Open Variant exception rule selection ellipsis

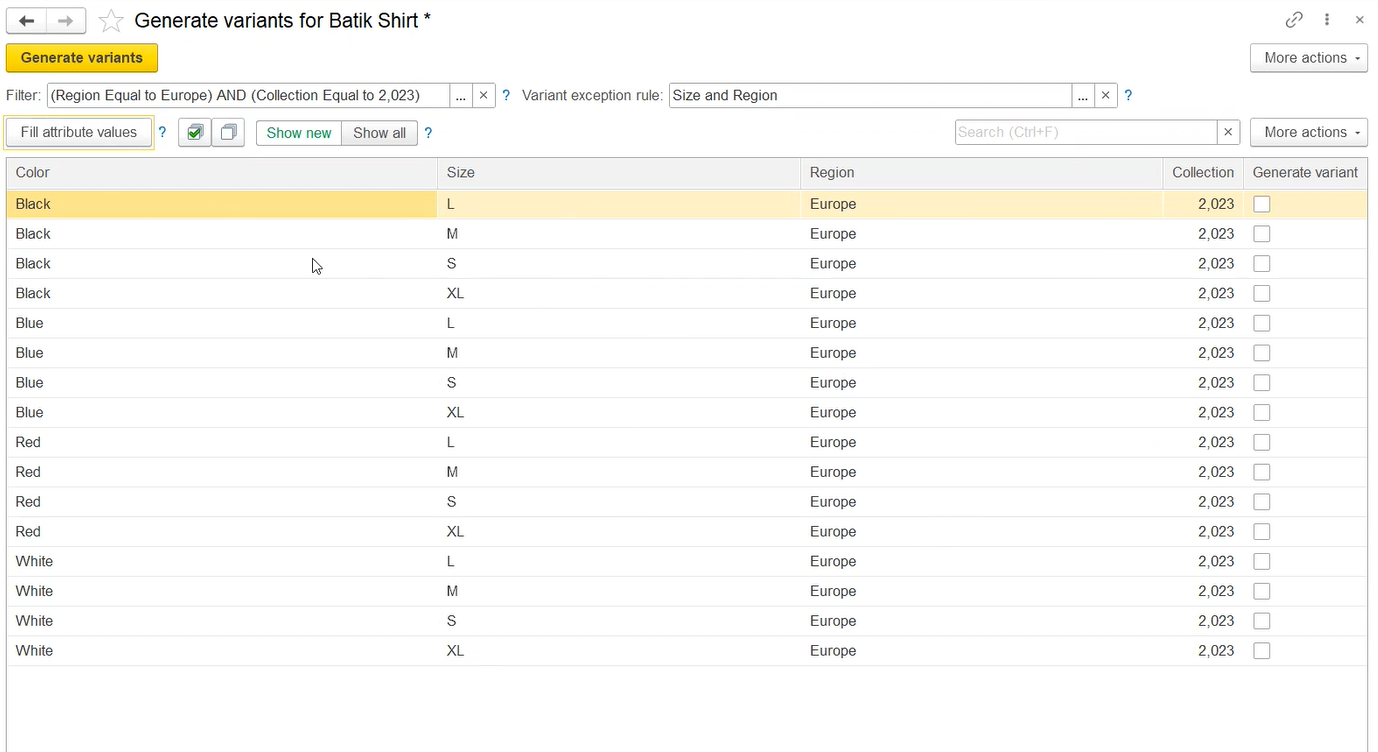pyautogui.click(x=1083, y=95)
